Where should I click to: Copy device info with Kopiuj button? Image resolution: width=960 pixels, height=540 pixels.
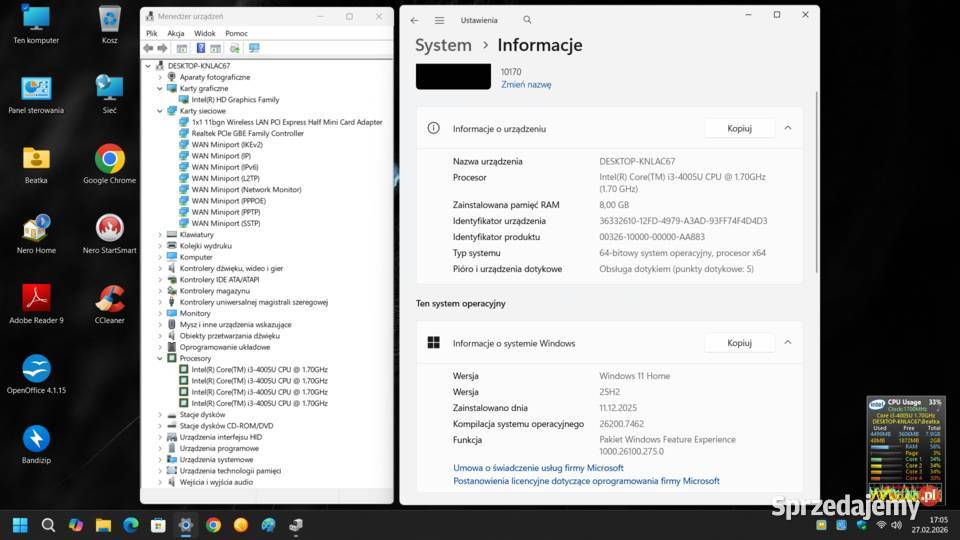tap(739, 128)
